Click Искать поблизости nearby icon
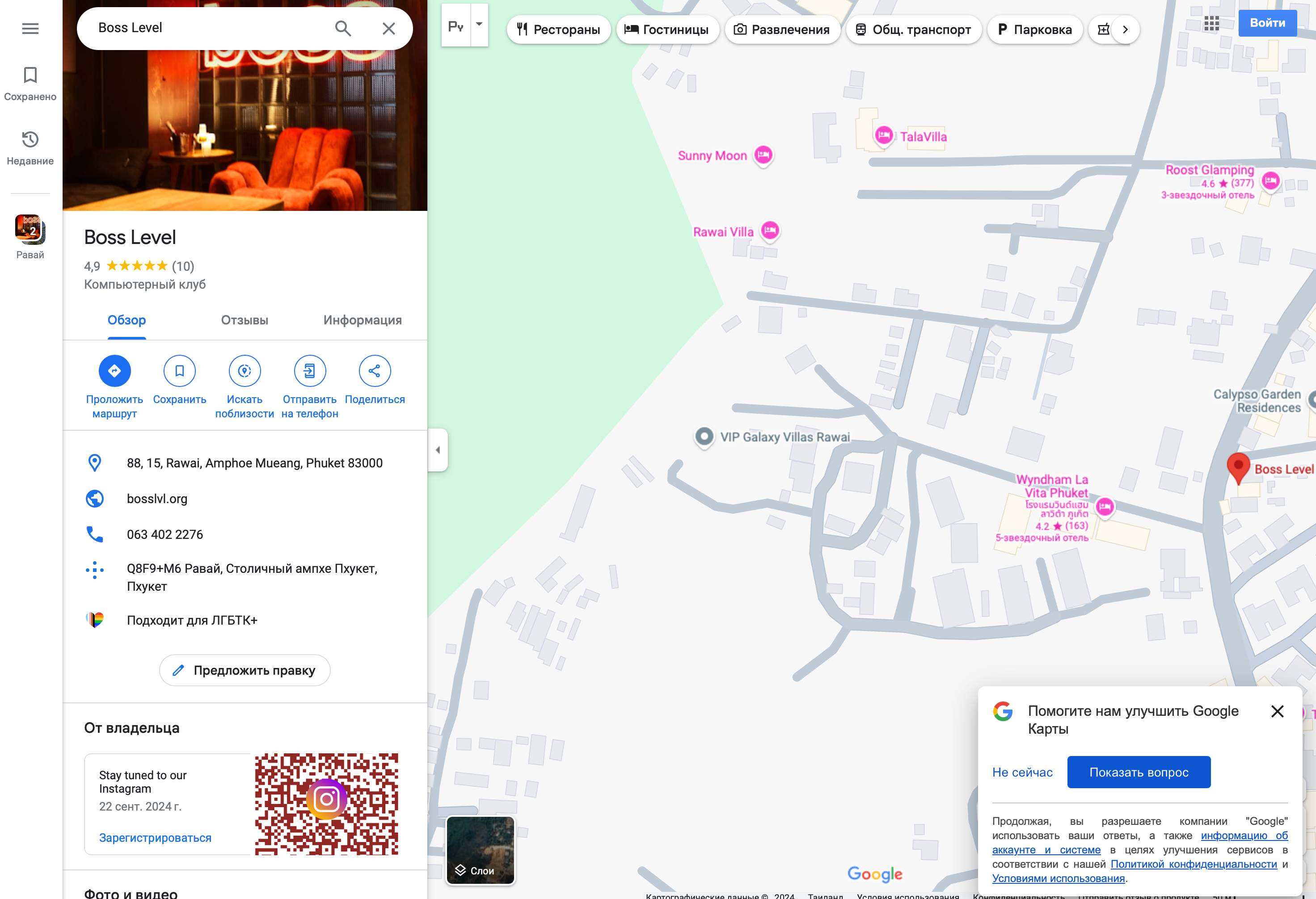This screenshot has height=899, width=1316. [245, 371]
